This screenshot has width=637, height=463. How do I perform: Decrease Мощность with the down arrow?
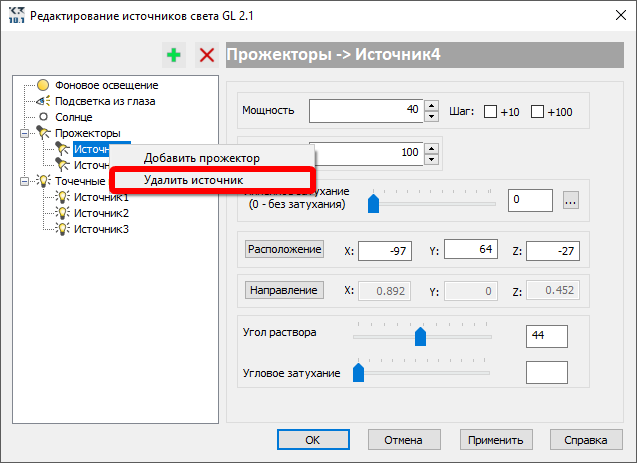(x=431, y=117)
